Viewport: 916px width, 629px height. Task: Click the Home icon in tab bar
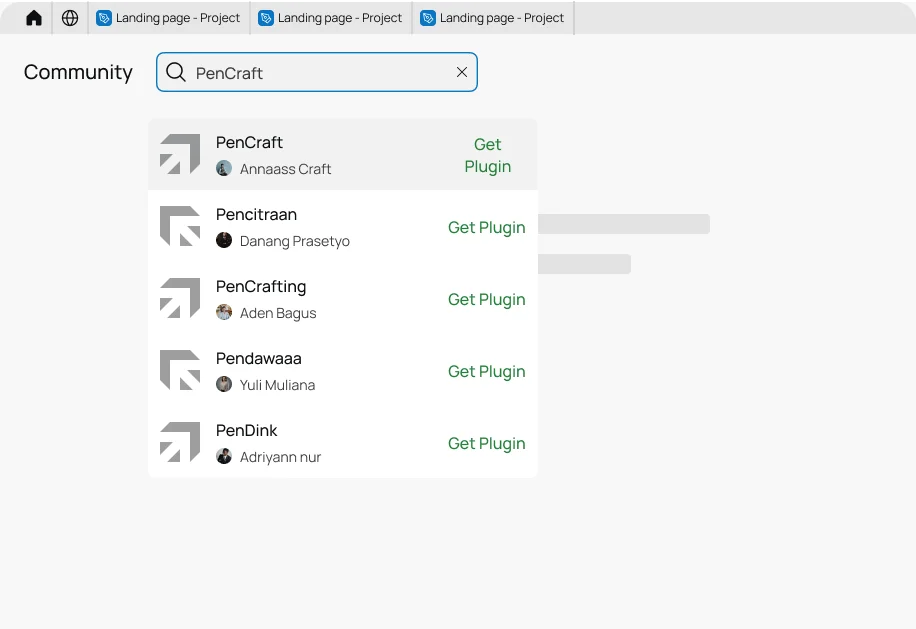[x=34, y=18]
